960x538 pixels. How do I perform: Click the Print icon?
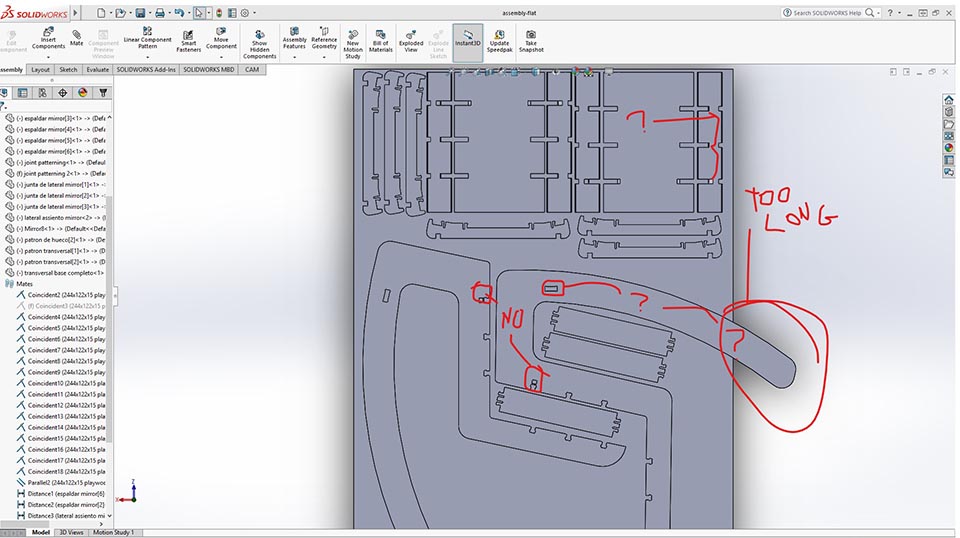point(160,12)
